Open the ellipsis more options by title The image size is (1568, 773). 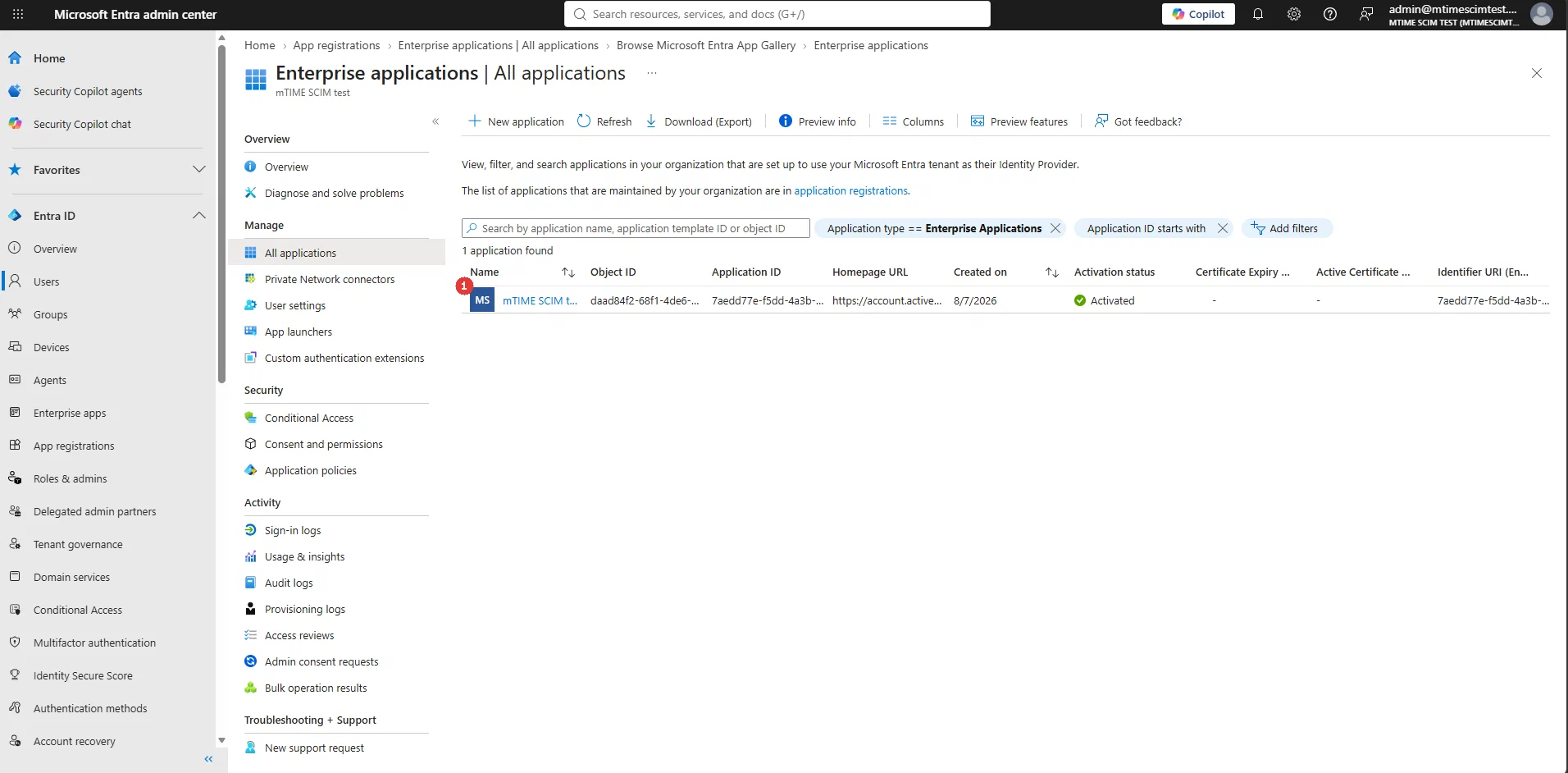tap(651, 73)
